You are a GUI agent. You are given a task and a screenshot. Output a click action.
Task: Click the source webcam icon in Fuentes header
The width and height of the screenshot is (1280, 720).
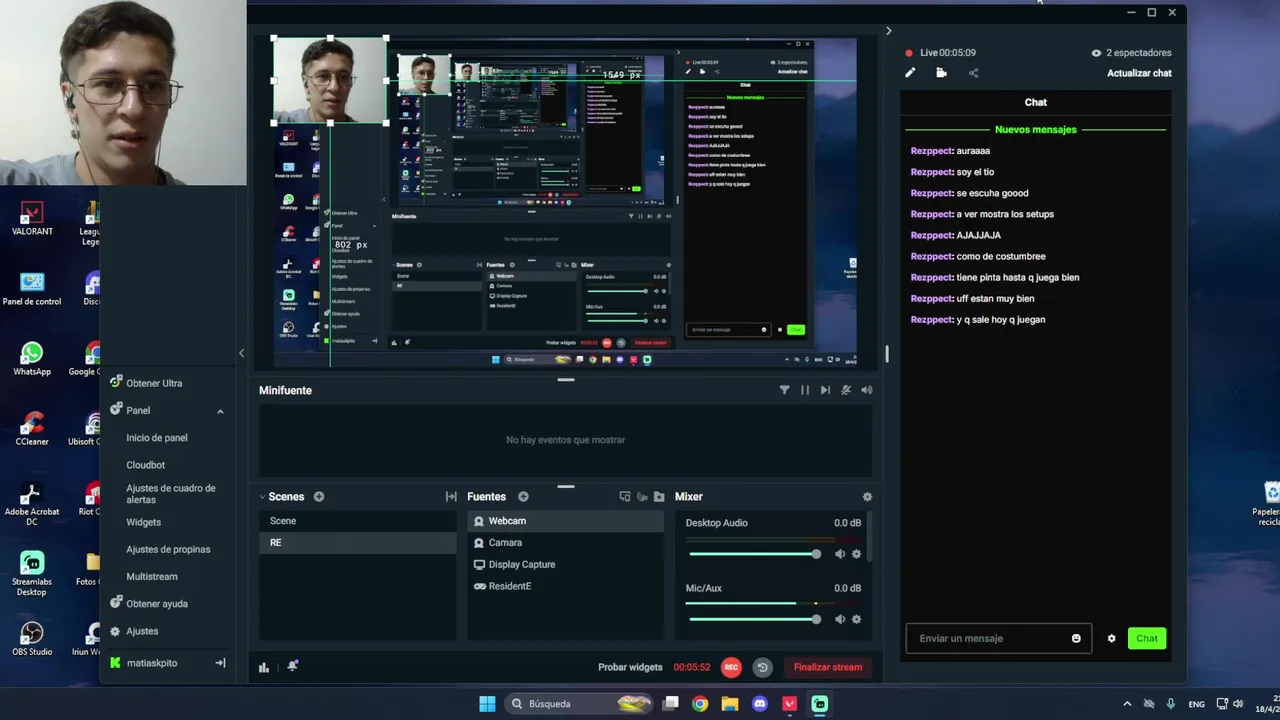click(x=642, y=497)
